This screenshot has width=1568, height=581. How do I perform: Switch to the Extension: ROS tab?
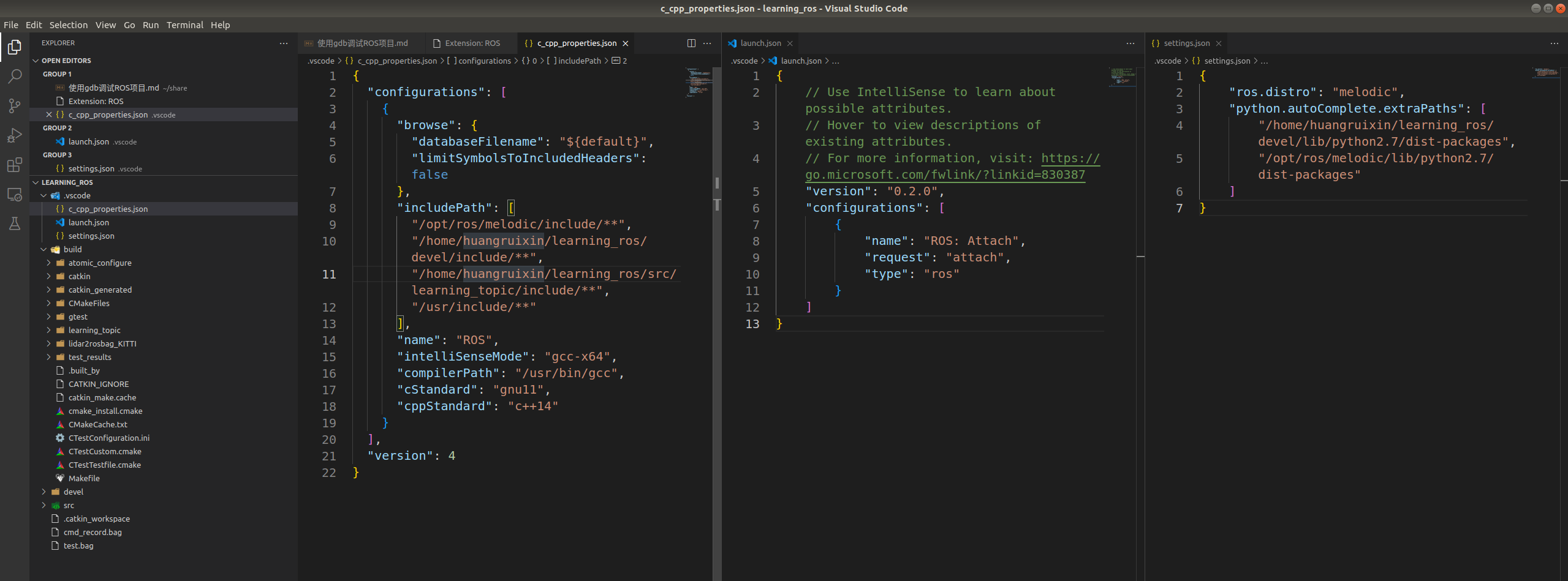pos(471,43)
